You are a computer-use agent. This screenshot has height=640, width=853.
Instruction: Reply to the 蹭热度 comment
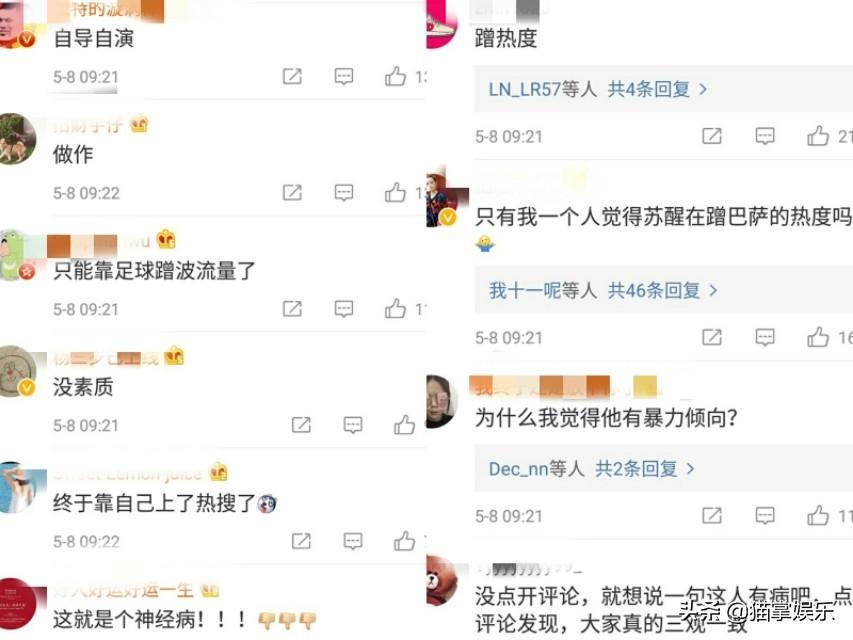point(765,136)
